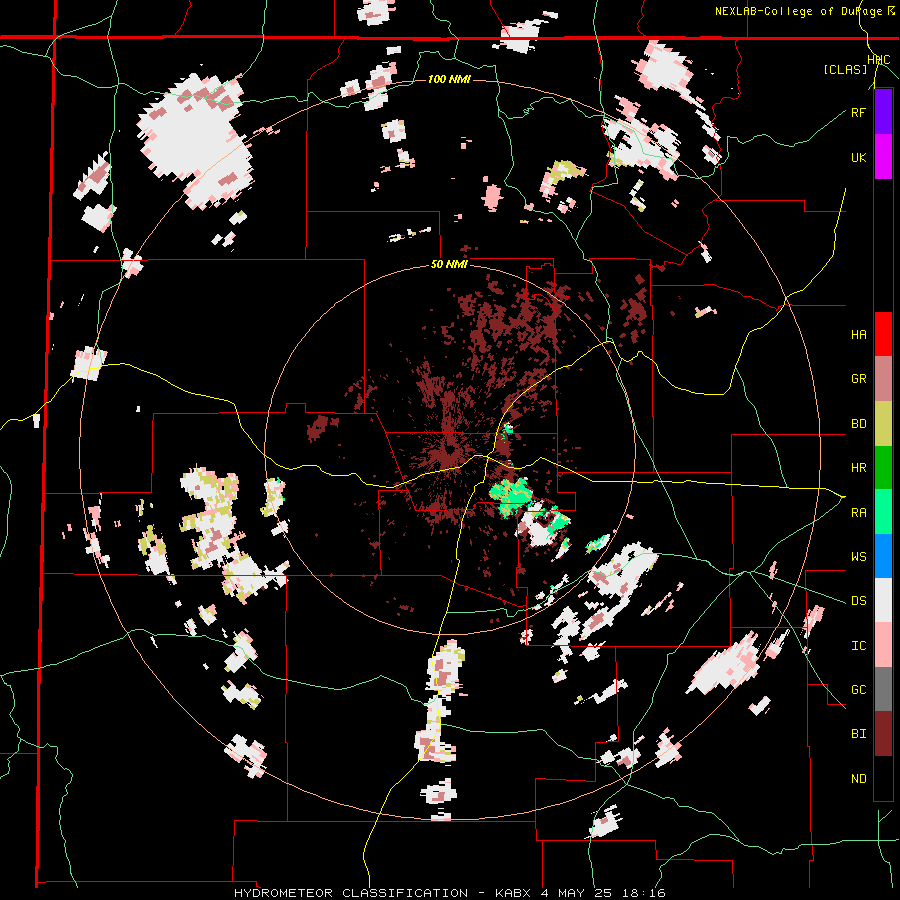This screenshot has width=900, height=900.
Task: Click the 4 MAY 25 date text
Action: (576, 893)
